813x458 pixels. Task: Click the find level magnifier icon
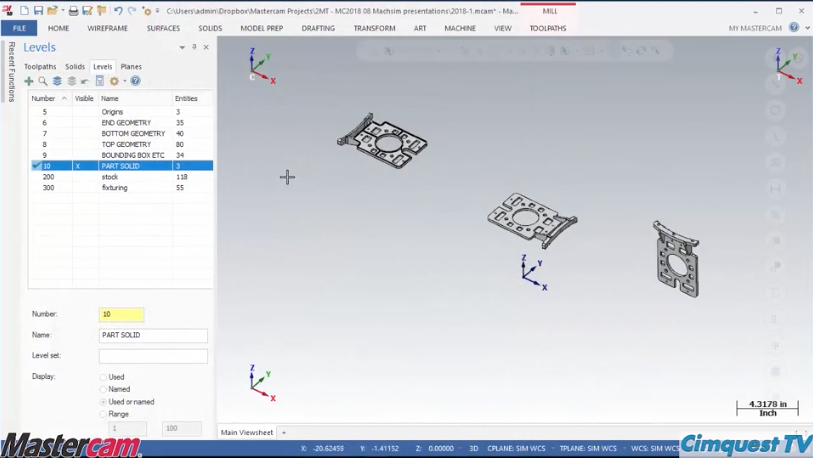43,81
